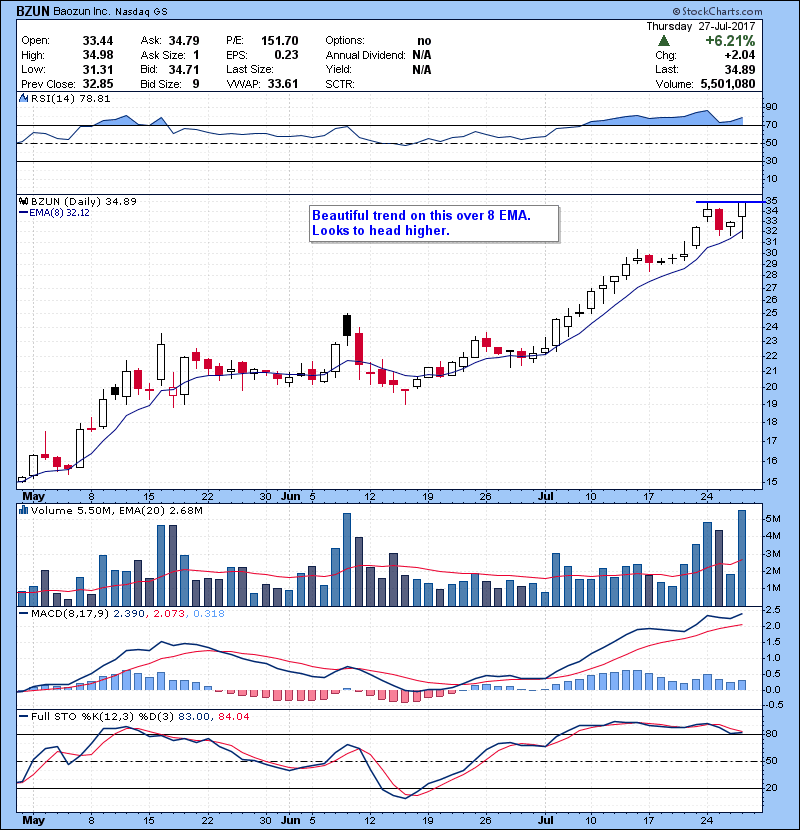Click the P/E value 151.70
Screen dimensions: 800x830
click(280, 41)
